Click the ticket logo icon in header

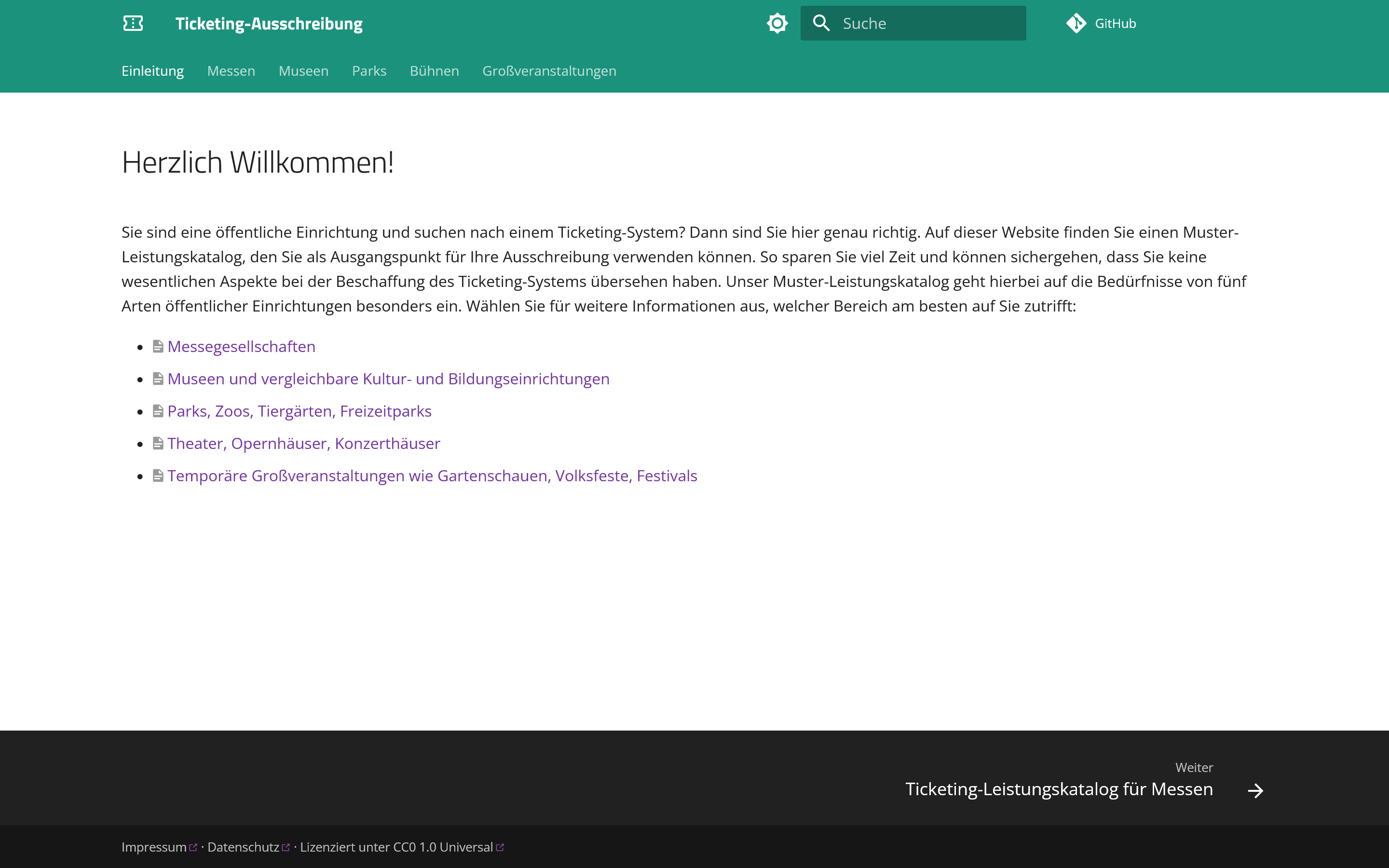(133, 24)
